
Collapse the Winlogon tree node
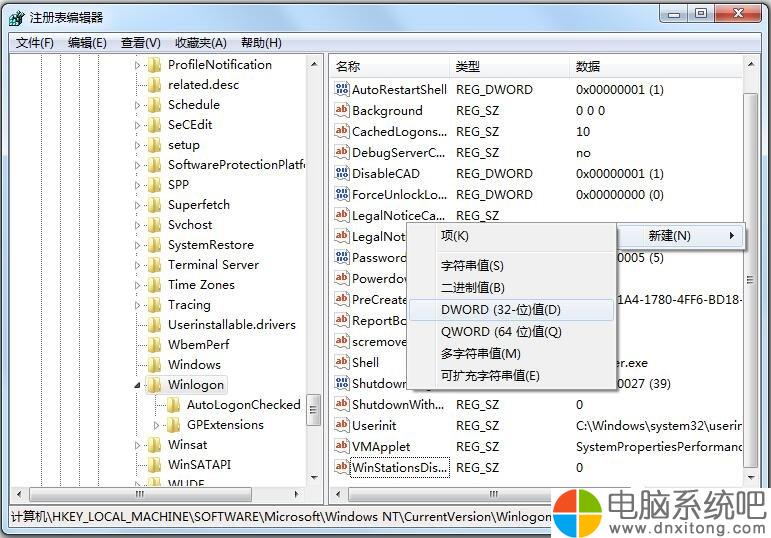coord(137,386)
